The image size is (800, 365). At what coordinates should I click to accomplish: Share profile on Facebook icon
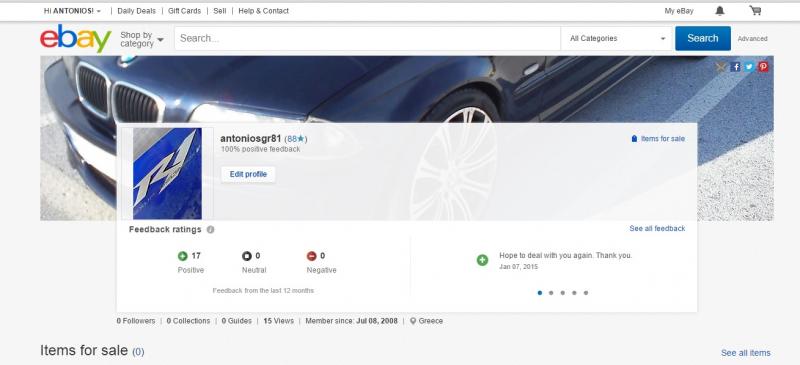(735, 67)
